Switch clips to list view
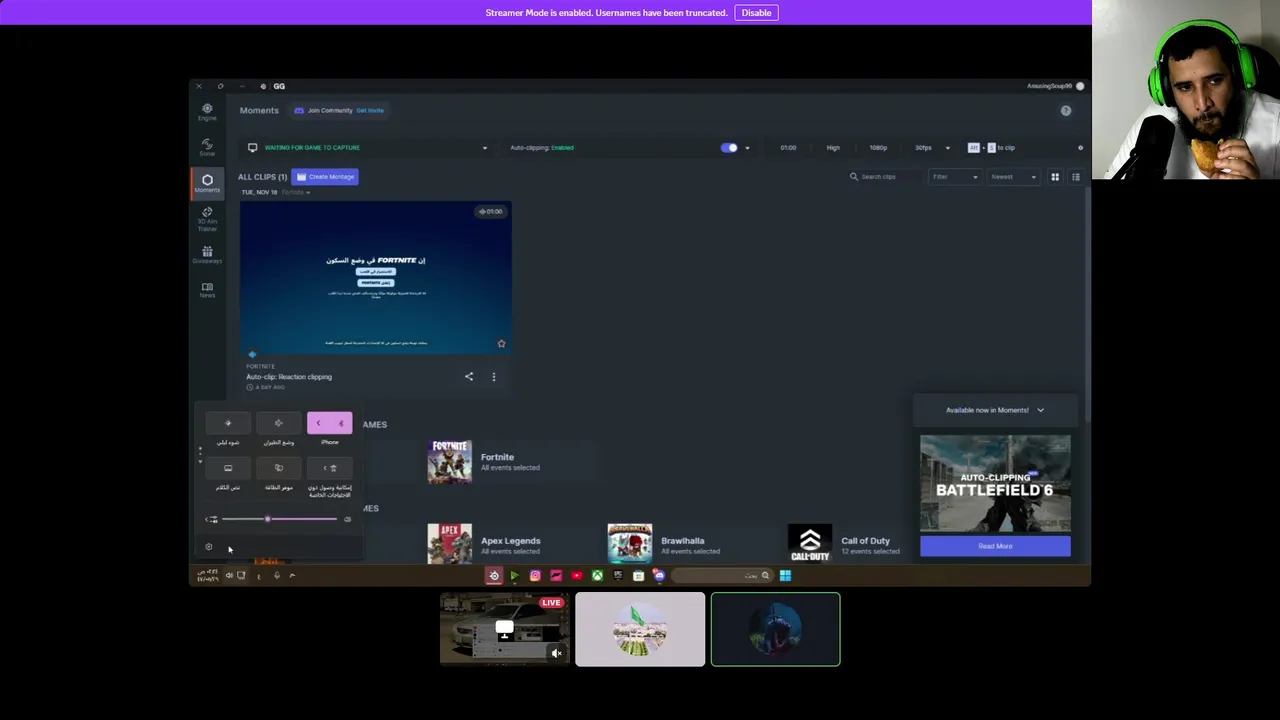The height and width of the screenshot is (720, 1280). pyautogui.click(x=1076, y=177)
